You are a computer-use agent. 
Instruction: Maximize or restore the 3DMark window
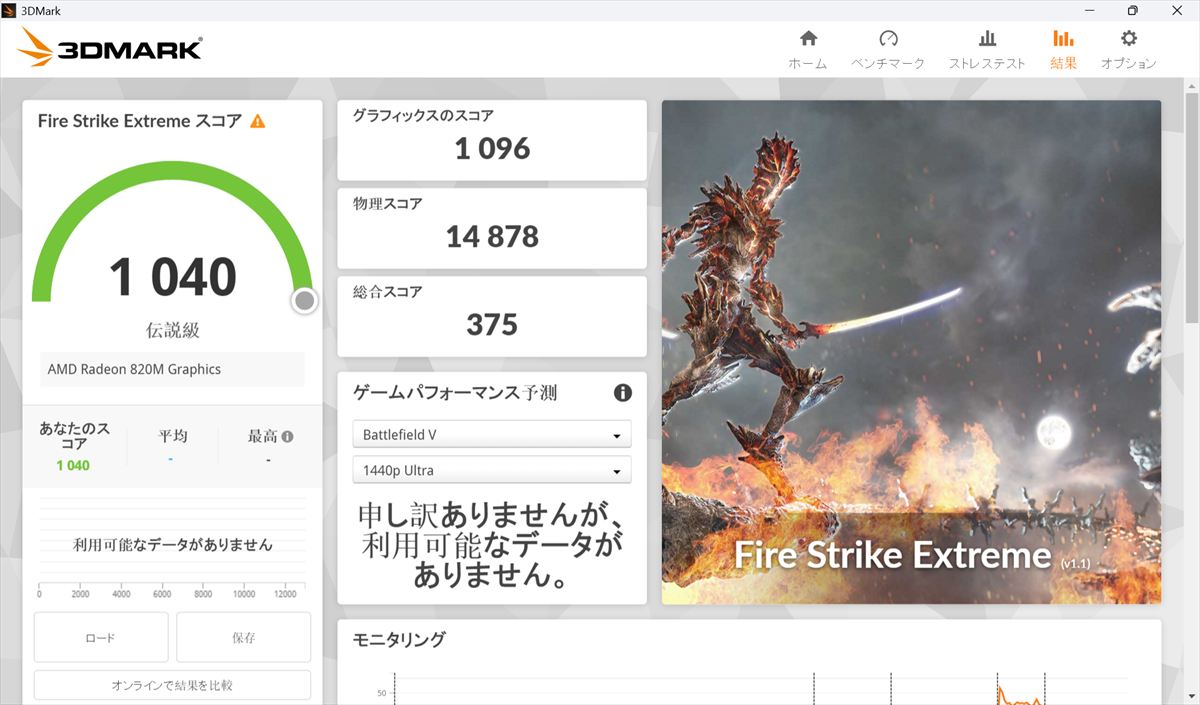pos(1132,10)
